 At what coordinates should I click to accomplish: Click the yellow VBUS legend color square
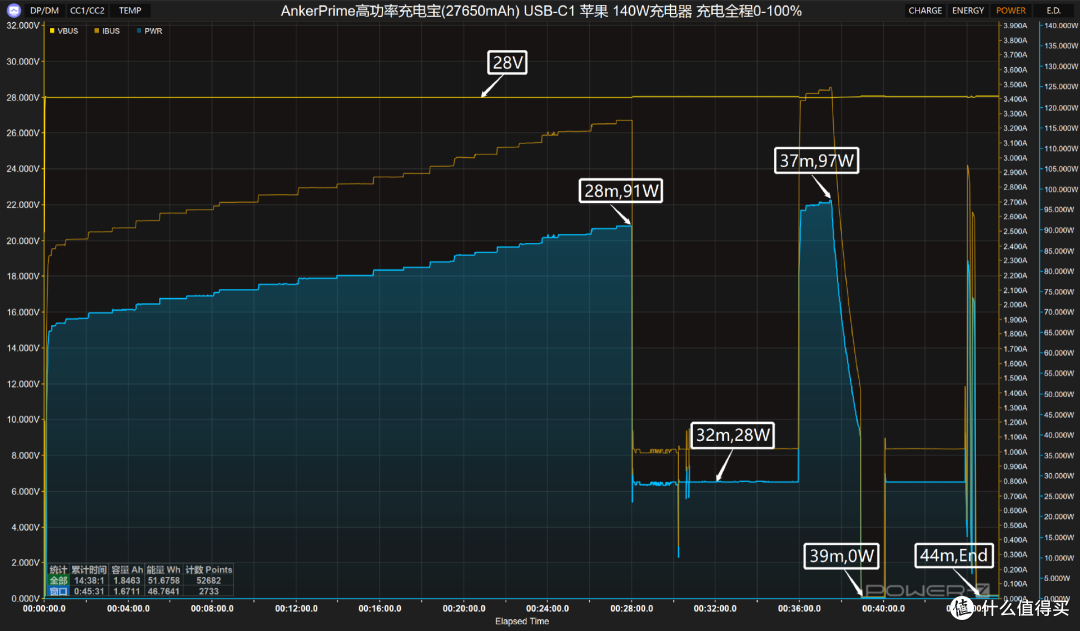52,31
